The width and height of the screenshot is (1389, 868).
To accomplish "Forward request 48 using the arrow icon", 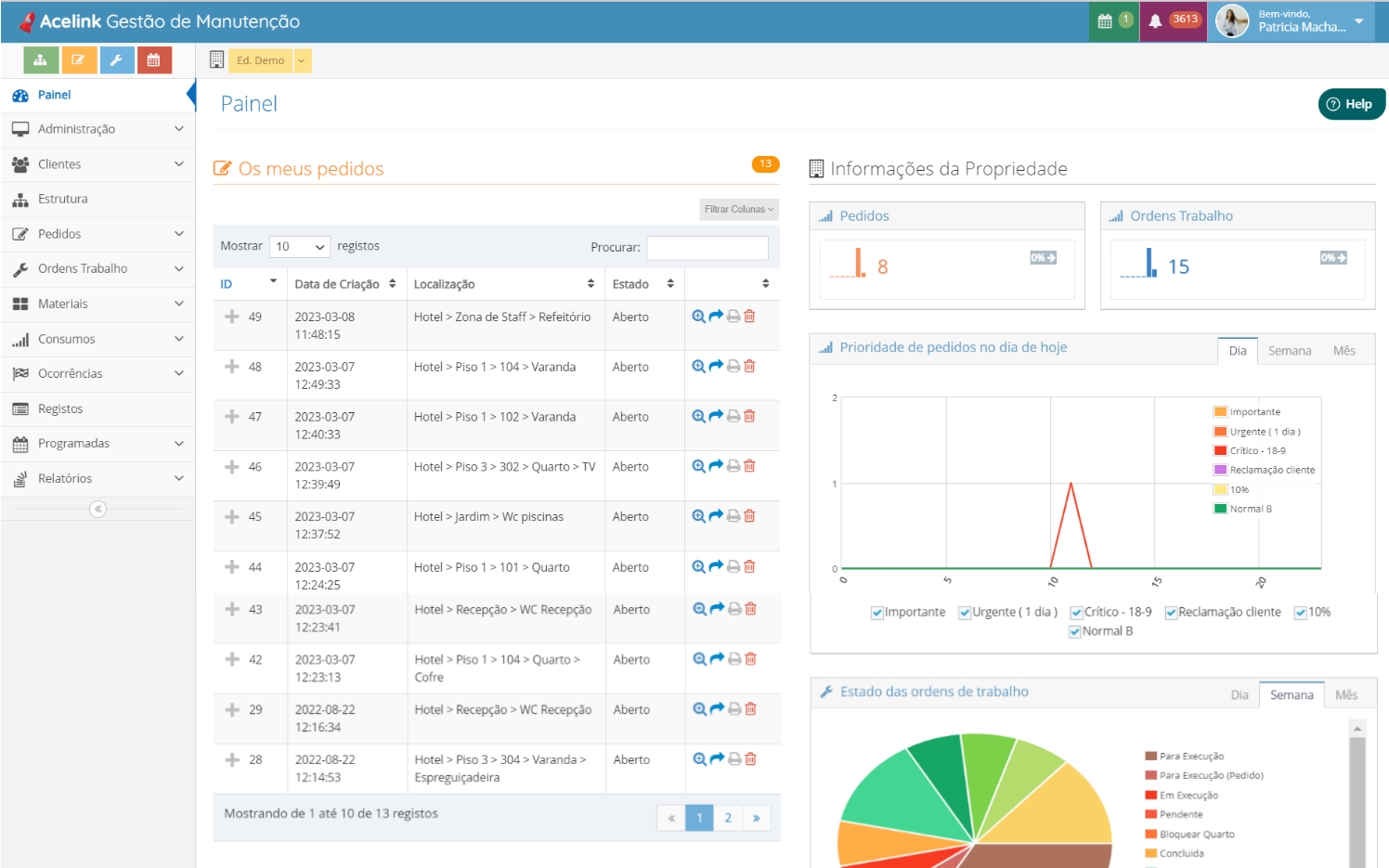I will (x=716, y=366).
